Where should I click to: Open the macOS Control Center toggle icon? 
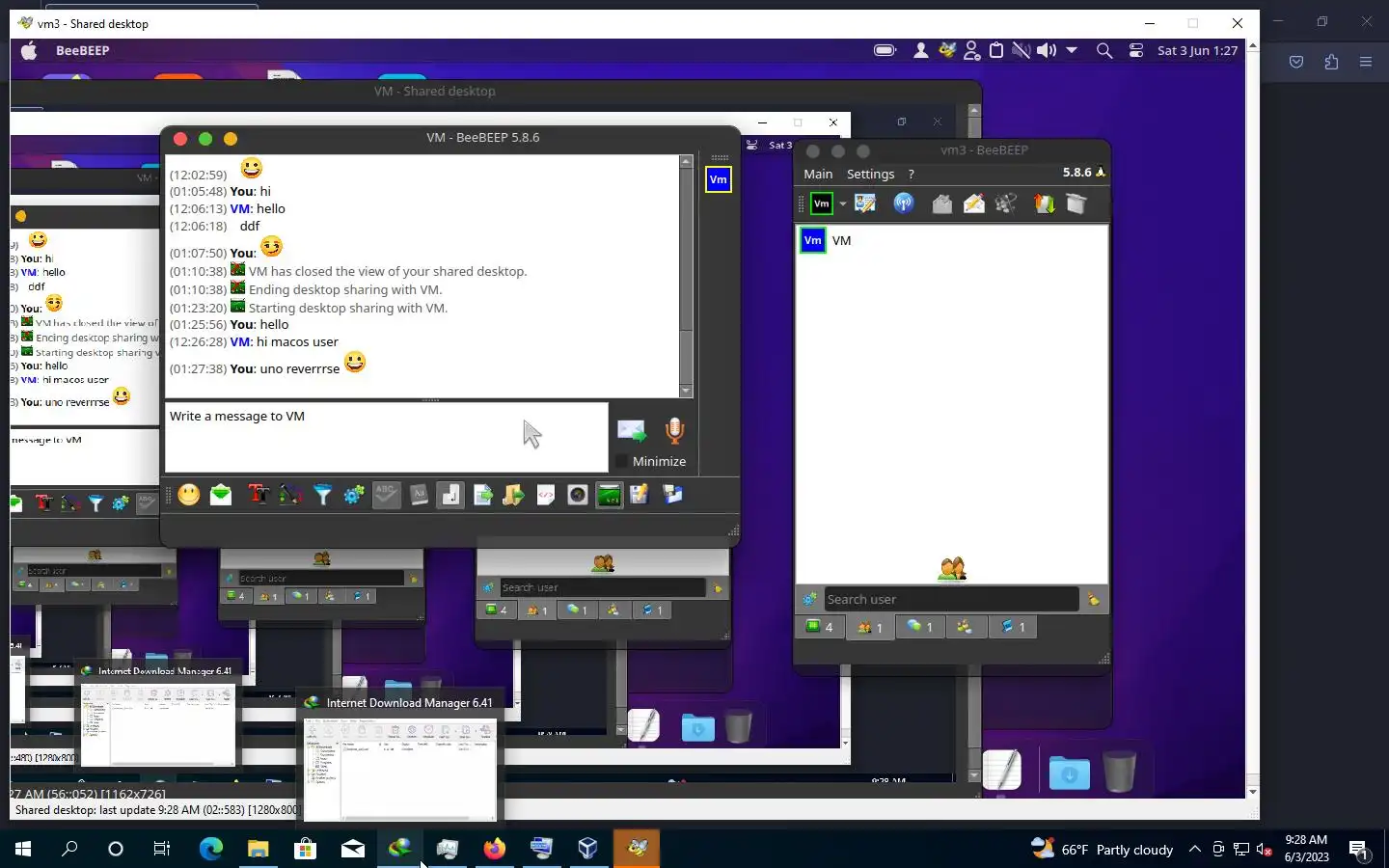tap(1136, 50)
